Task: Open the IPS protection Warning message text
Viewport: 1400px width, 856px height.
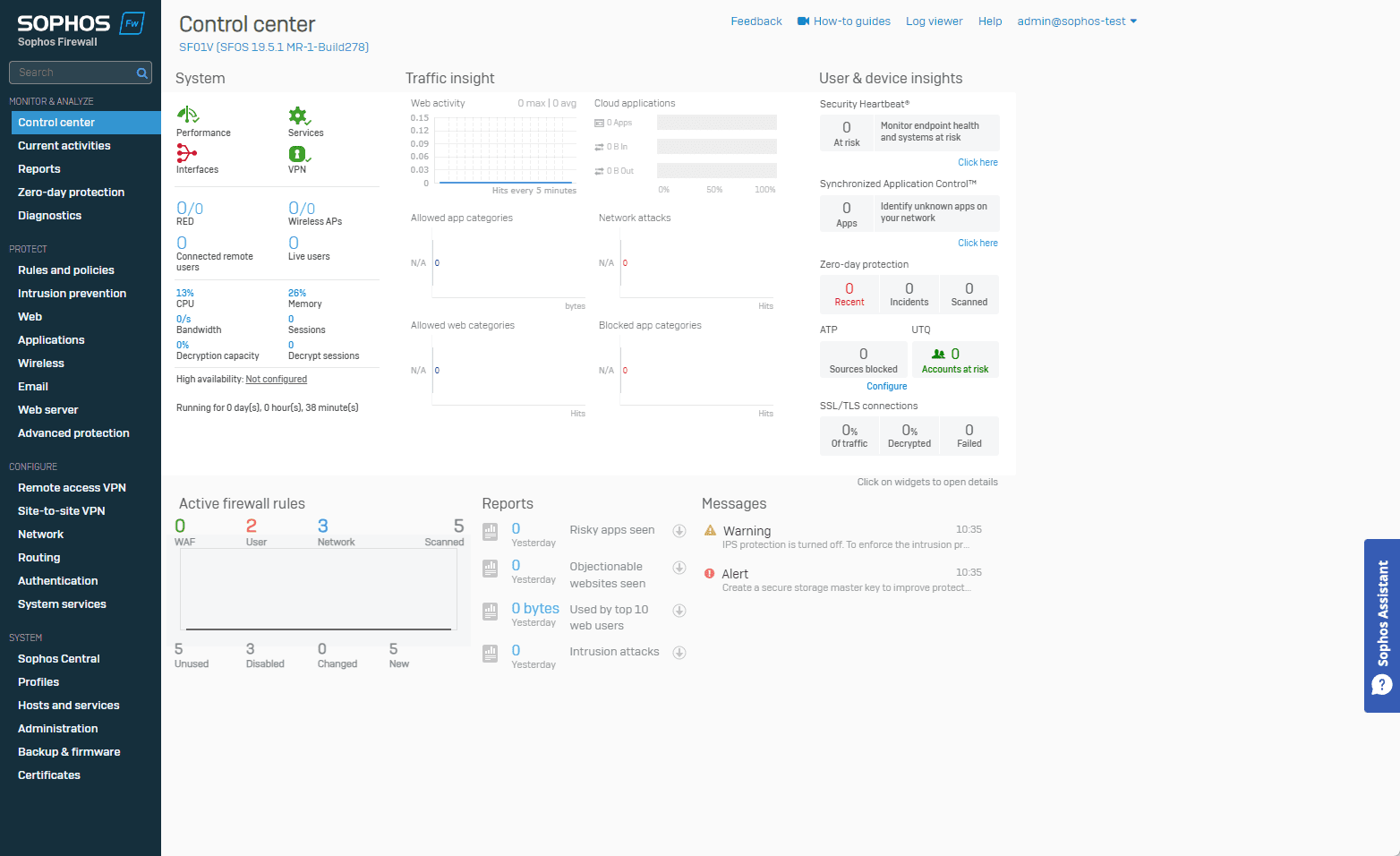Action: [846, 545]
